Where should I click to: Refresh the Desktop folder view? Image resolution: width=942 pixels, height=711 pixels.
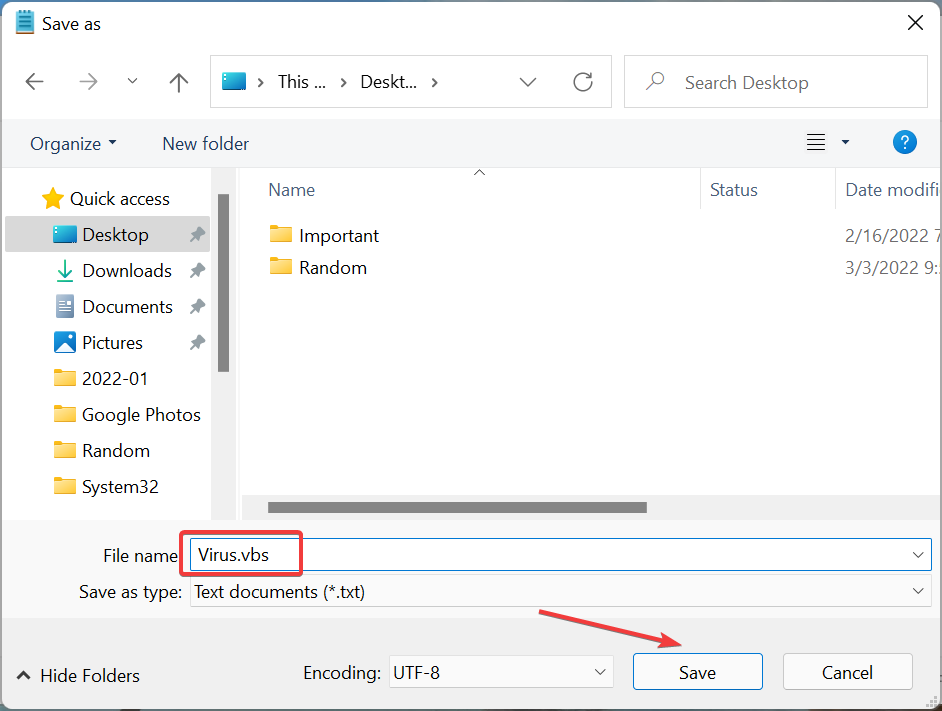[x=583, y=82]
